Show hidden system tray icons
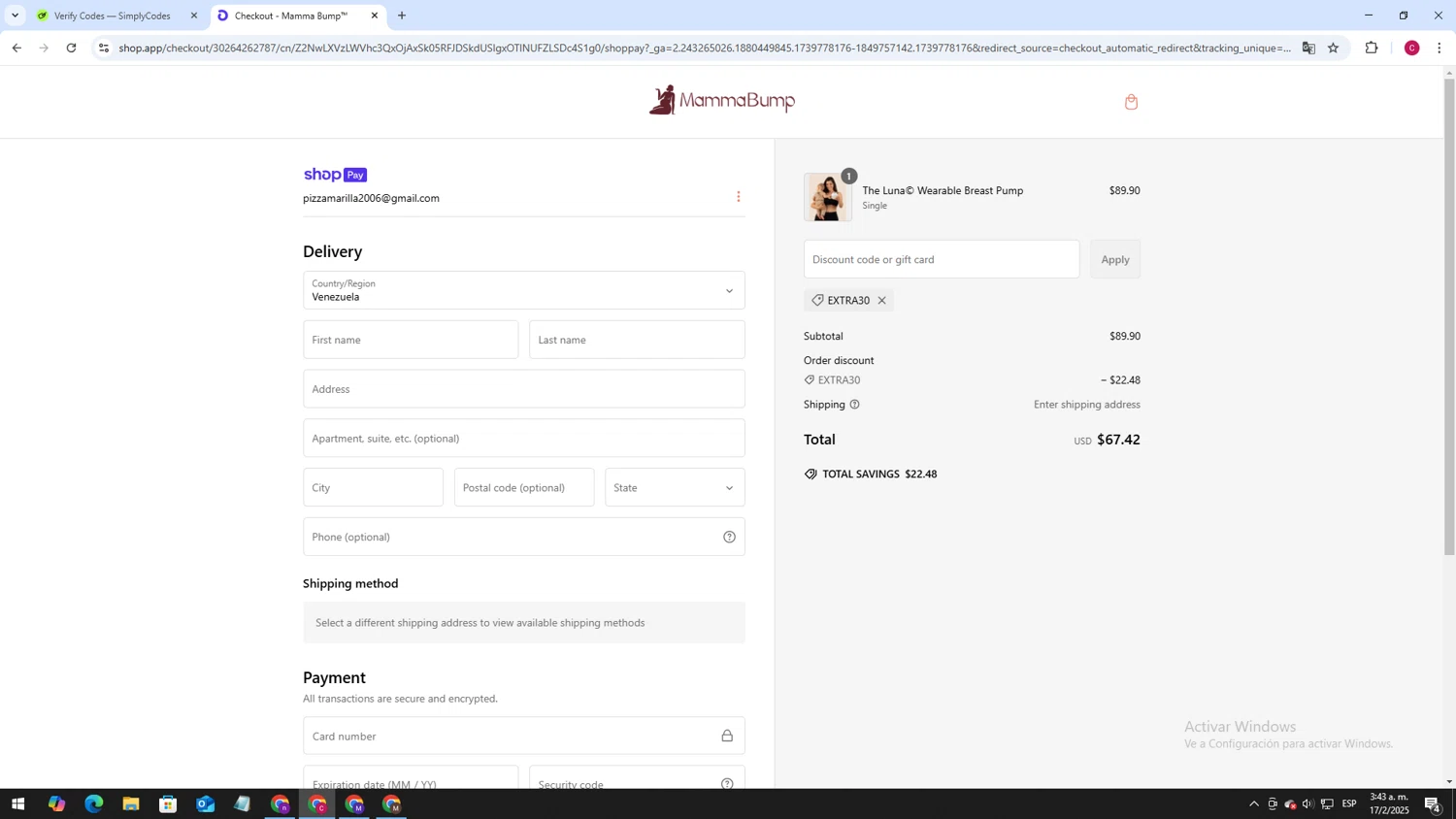 [1253, 803]
